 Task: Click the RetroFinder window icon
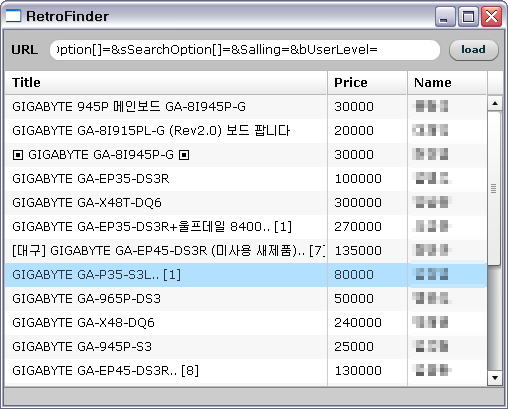(13, 16)
